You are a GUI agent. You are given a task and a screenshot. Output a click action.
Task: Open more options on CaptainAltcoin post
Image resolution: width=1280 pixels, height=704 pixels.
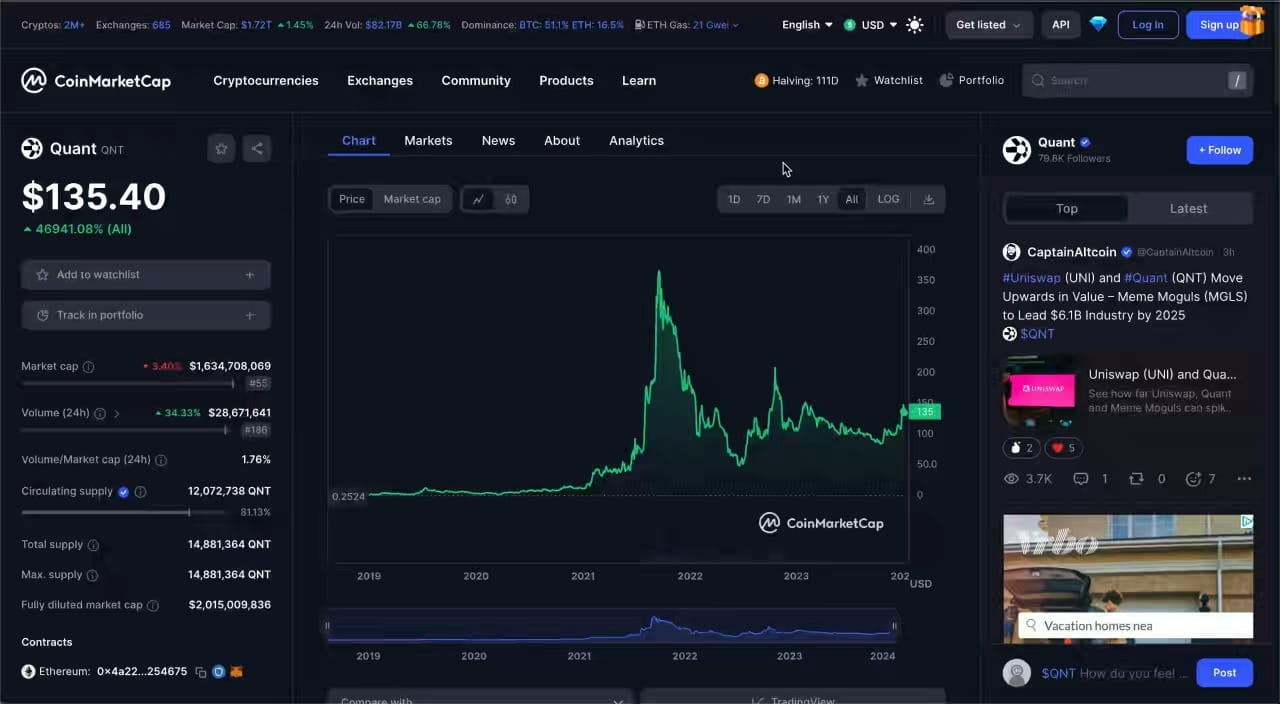point(1244,479)
